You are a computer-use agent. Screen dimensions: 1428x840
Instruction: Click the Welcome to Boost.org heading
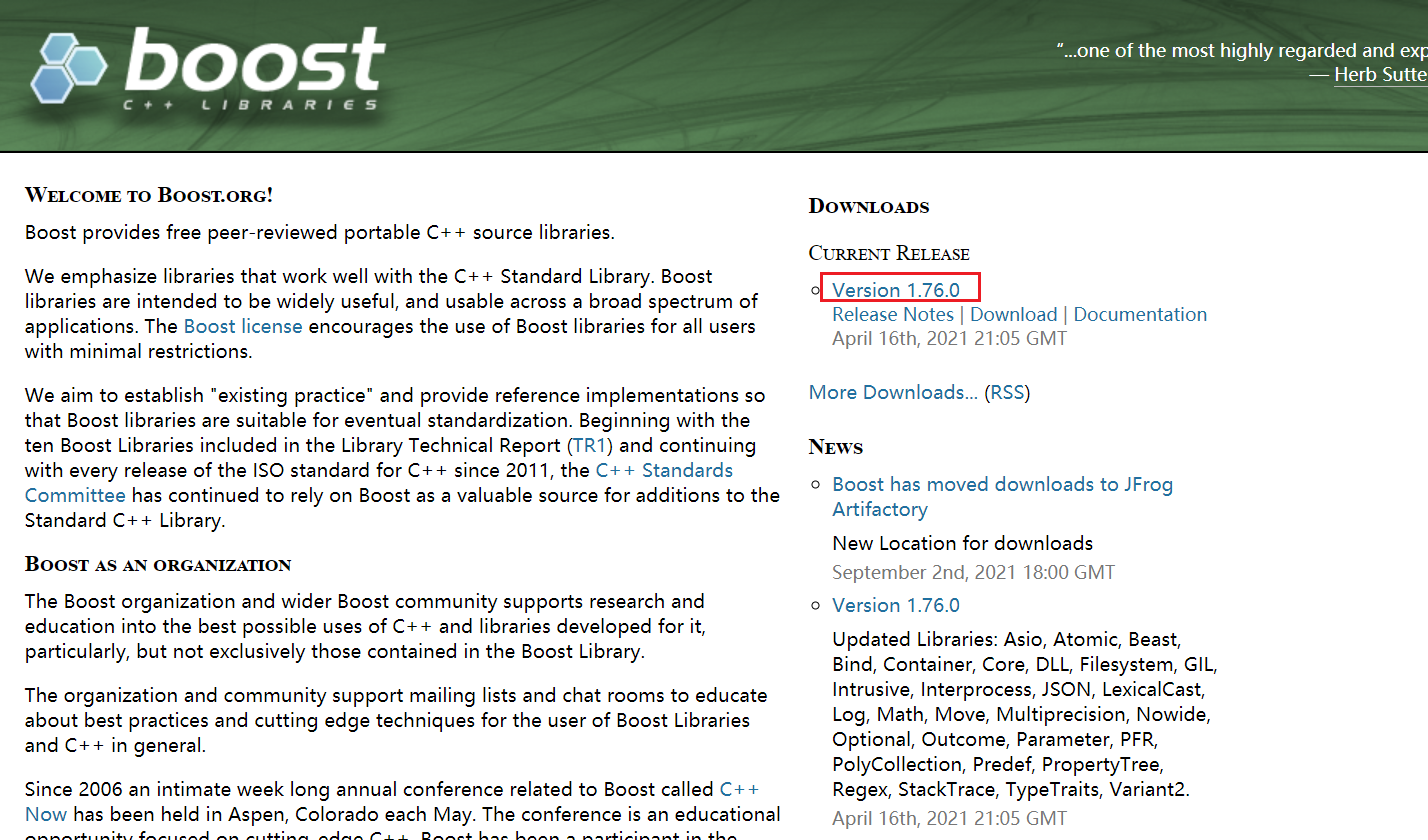point(148,195)
